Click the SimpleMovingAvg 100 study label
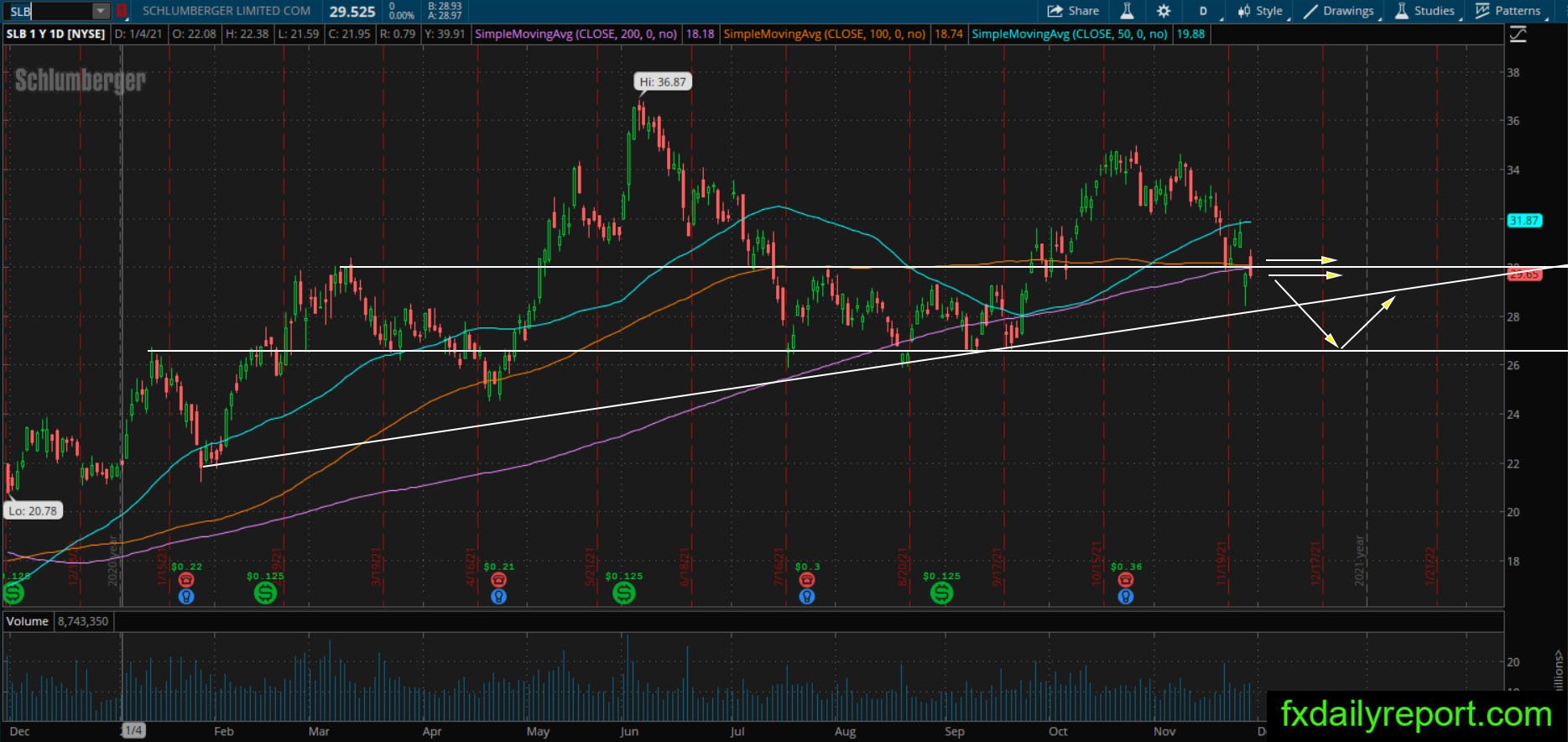Image resolution: width=1568 pixels, height=742 pixels. pos(825,34)
